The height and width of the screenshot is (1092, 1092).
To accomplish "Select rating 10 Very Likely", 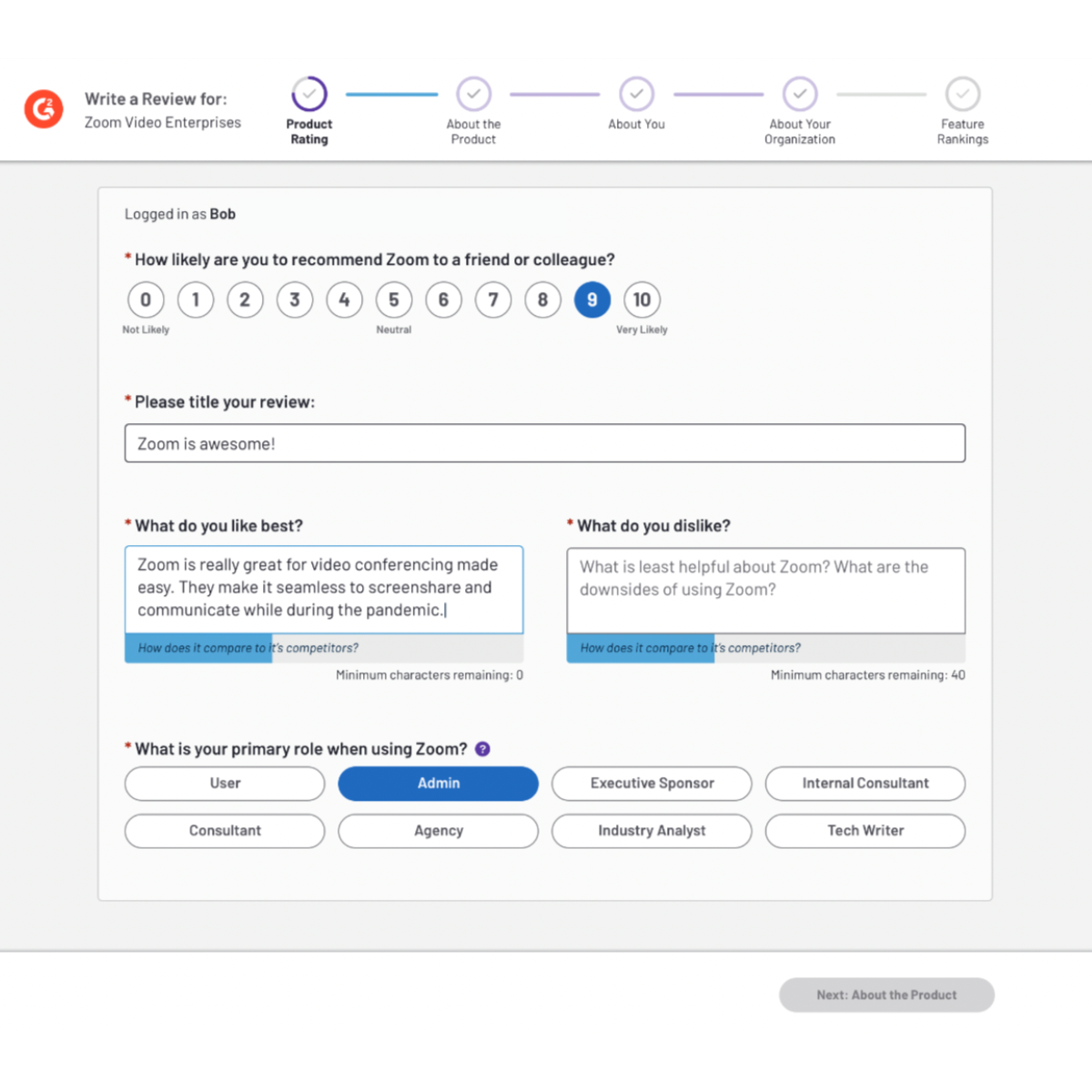I will click(x=642, y=299).
